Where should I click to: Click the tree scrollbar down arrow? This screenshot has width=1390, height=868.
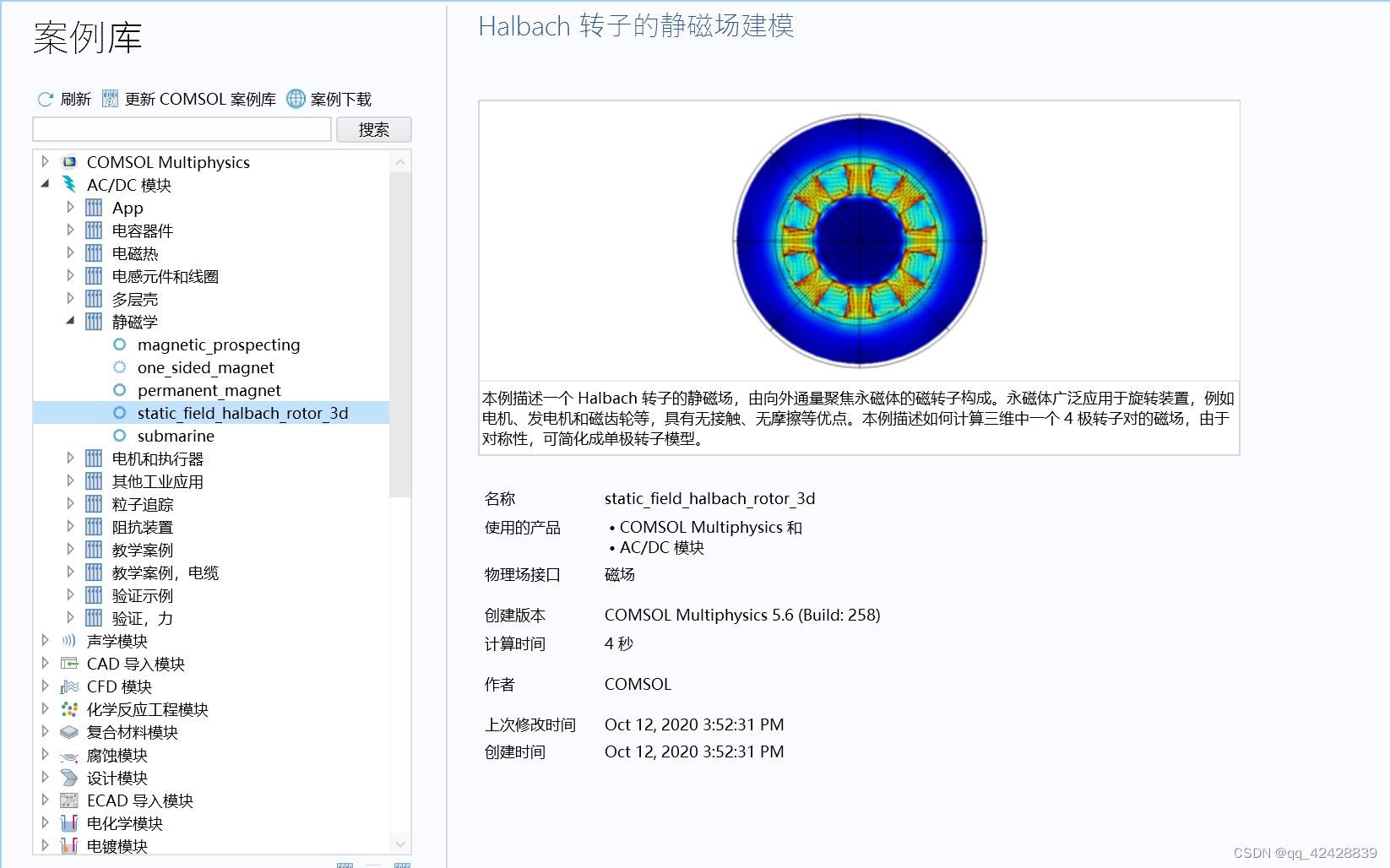pos(400,844)
